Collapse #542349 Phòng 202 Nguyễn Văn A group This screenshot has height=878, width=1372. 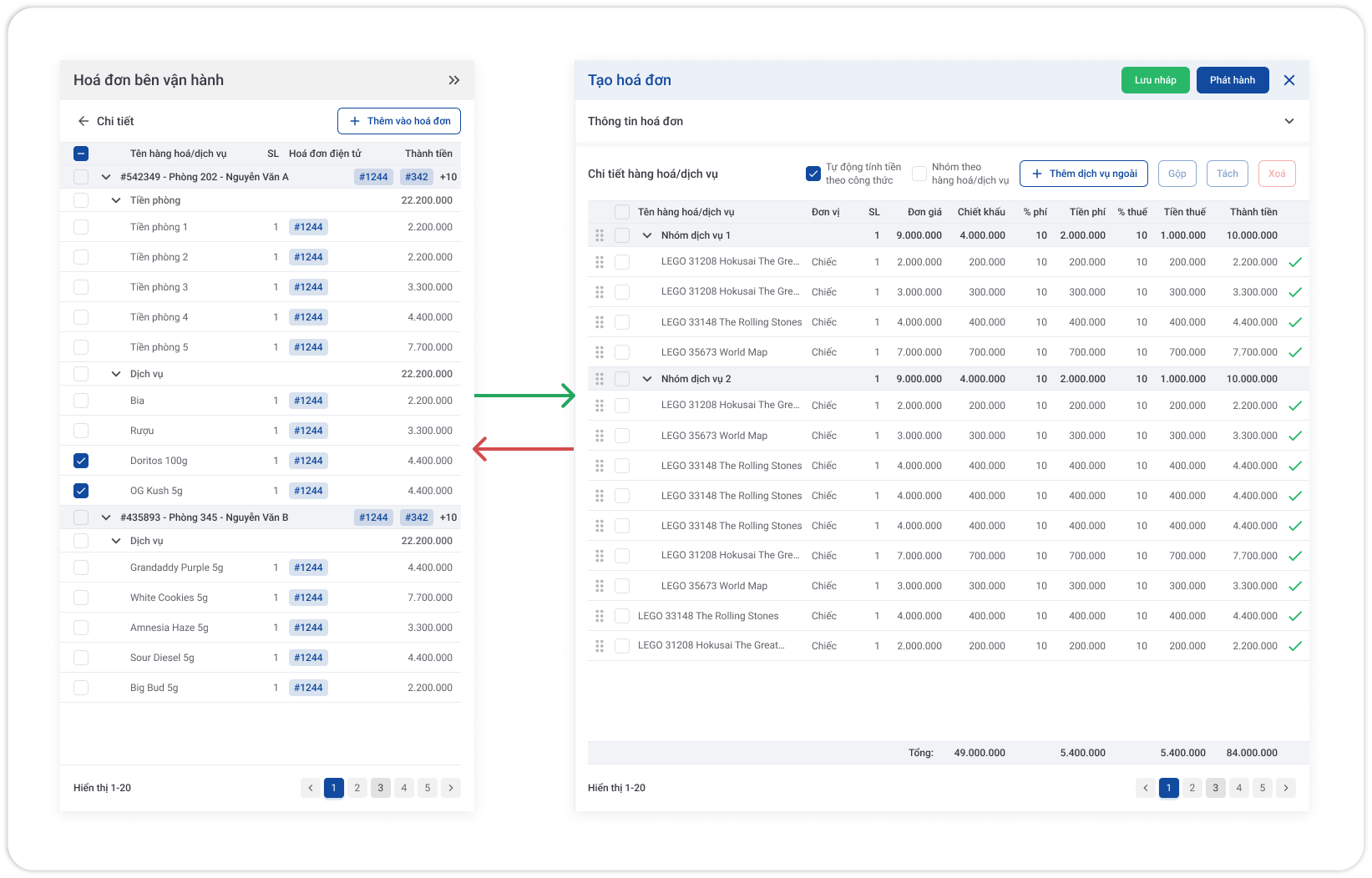pyautogui.click(x=106, y=177)
